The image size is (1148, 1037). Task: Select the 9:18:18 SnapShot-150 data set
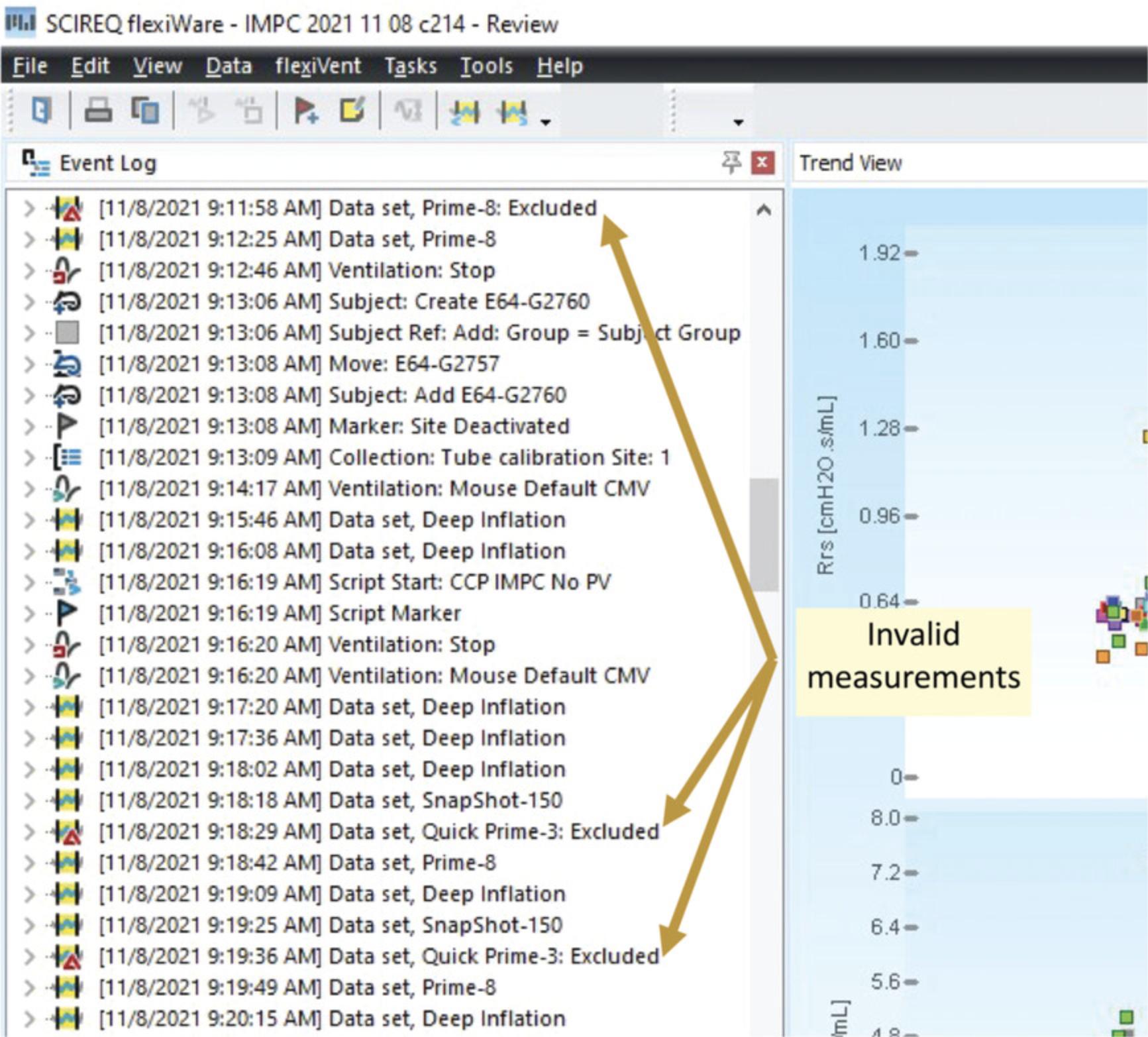pyautogui.click(x=331, y=800)
